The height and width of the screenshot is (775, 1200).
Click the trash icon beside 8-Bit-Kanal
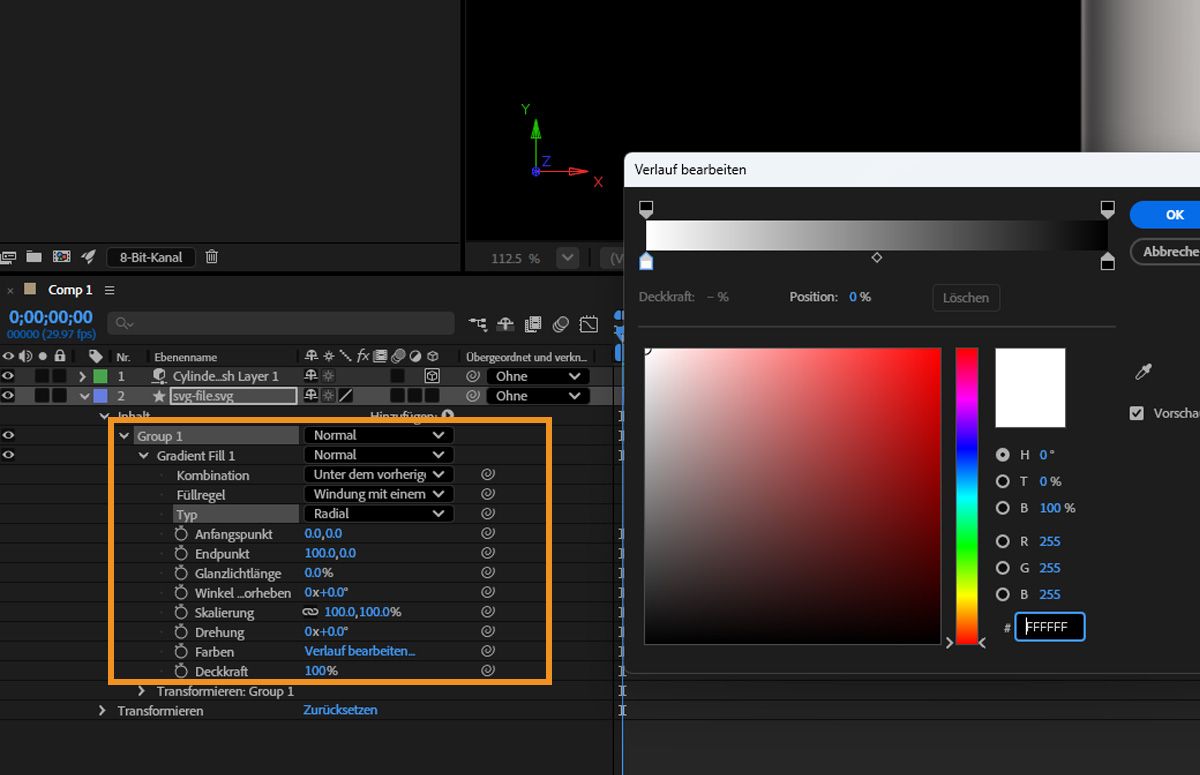211,257
